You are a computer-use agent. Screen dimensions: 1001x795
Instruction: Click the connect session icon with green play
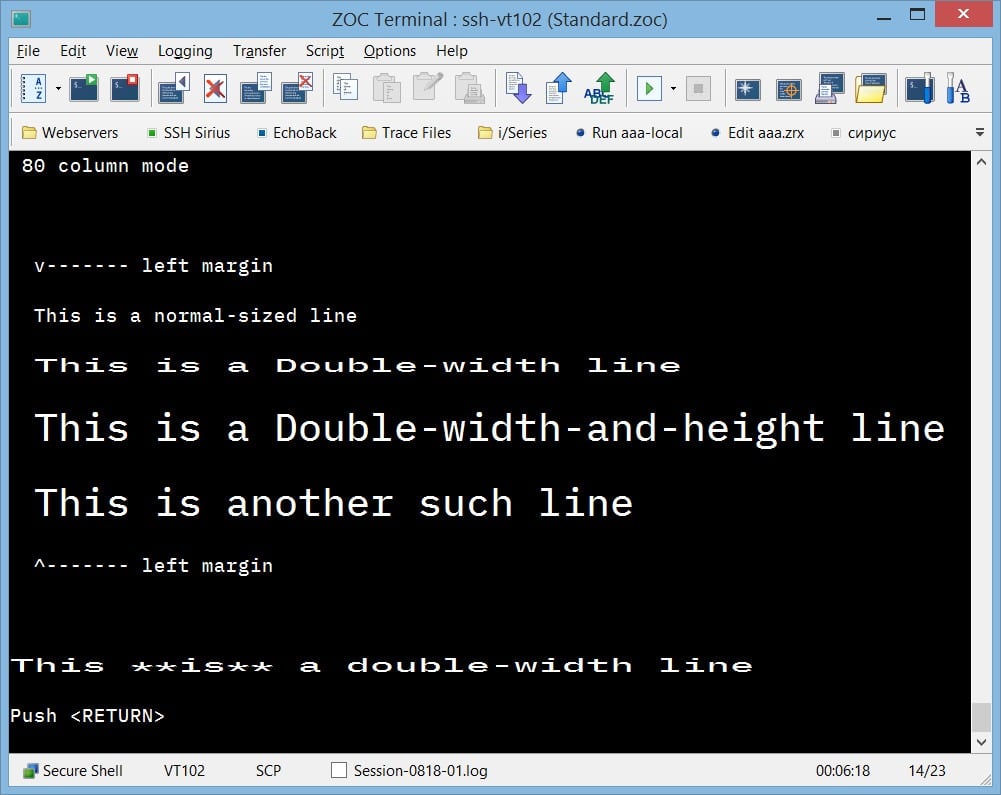pos(84,88)
